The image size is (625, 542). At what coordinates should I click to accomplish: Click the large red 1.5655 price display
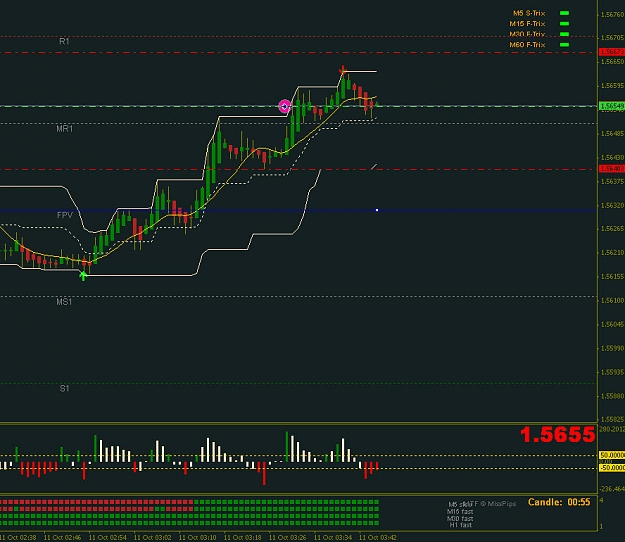(557, 435)
